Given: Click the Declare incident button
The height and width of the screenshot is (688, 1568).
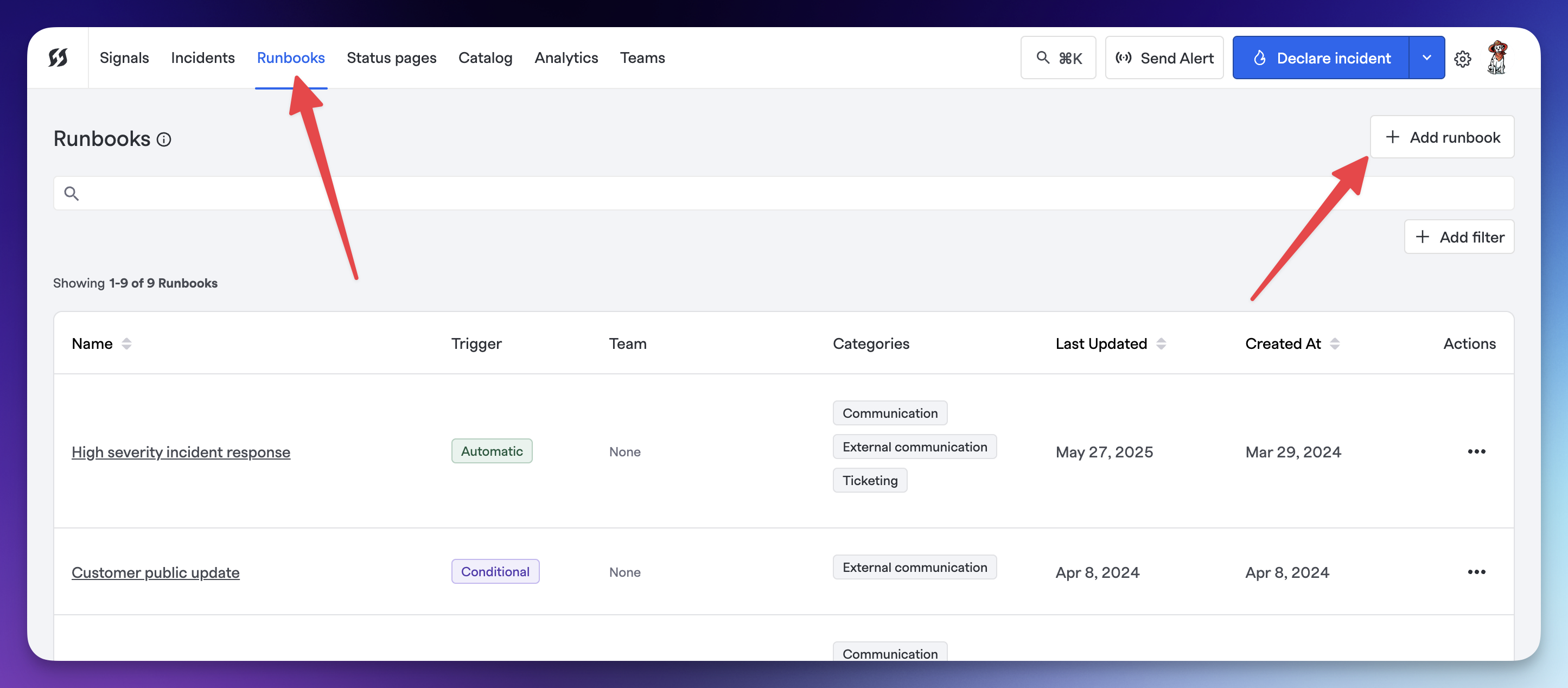Looking at the screenshot, I should pyautogui.click(x=1321, y=58).
